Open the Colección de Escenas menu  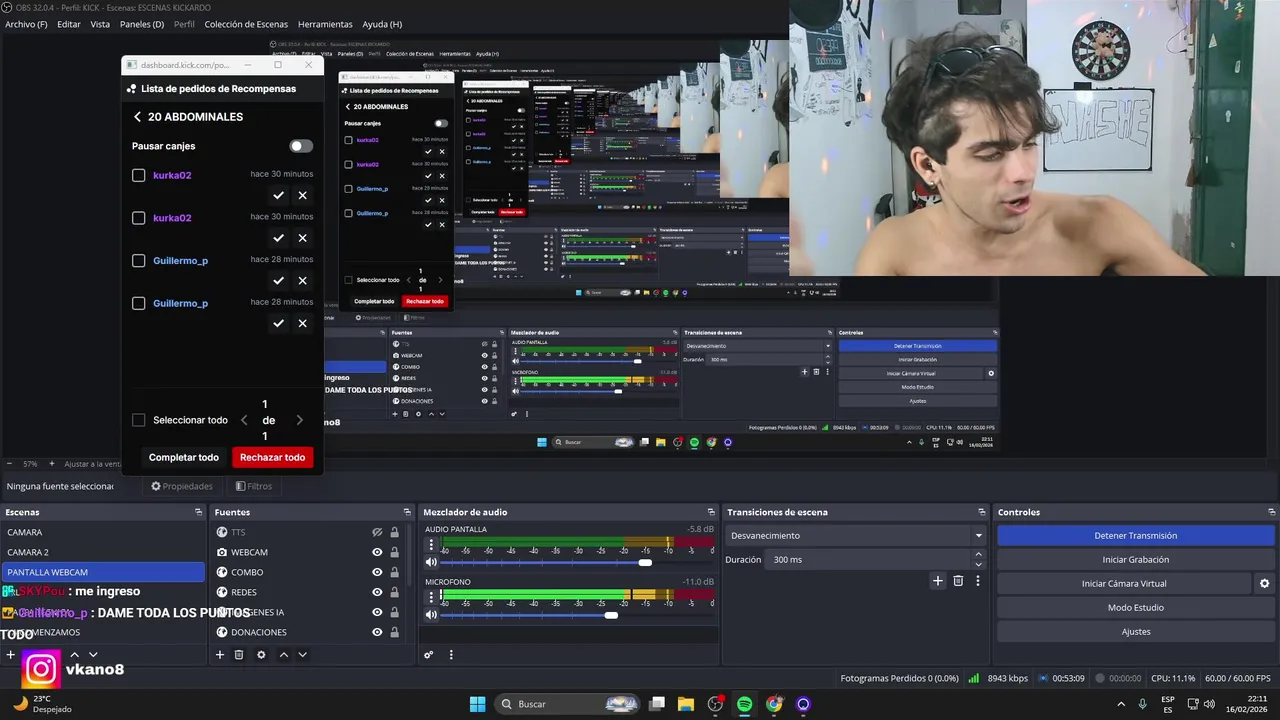pos(246,24)
